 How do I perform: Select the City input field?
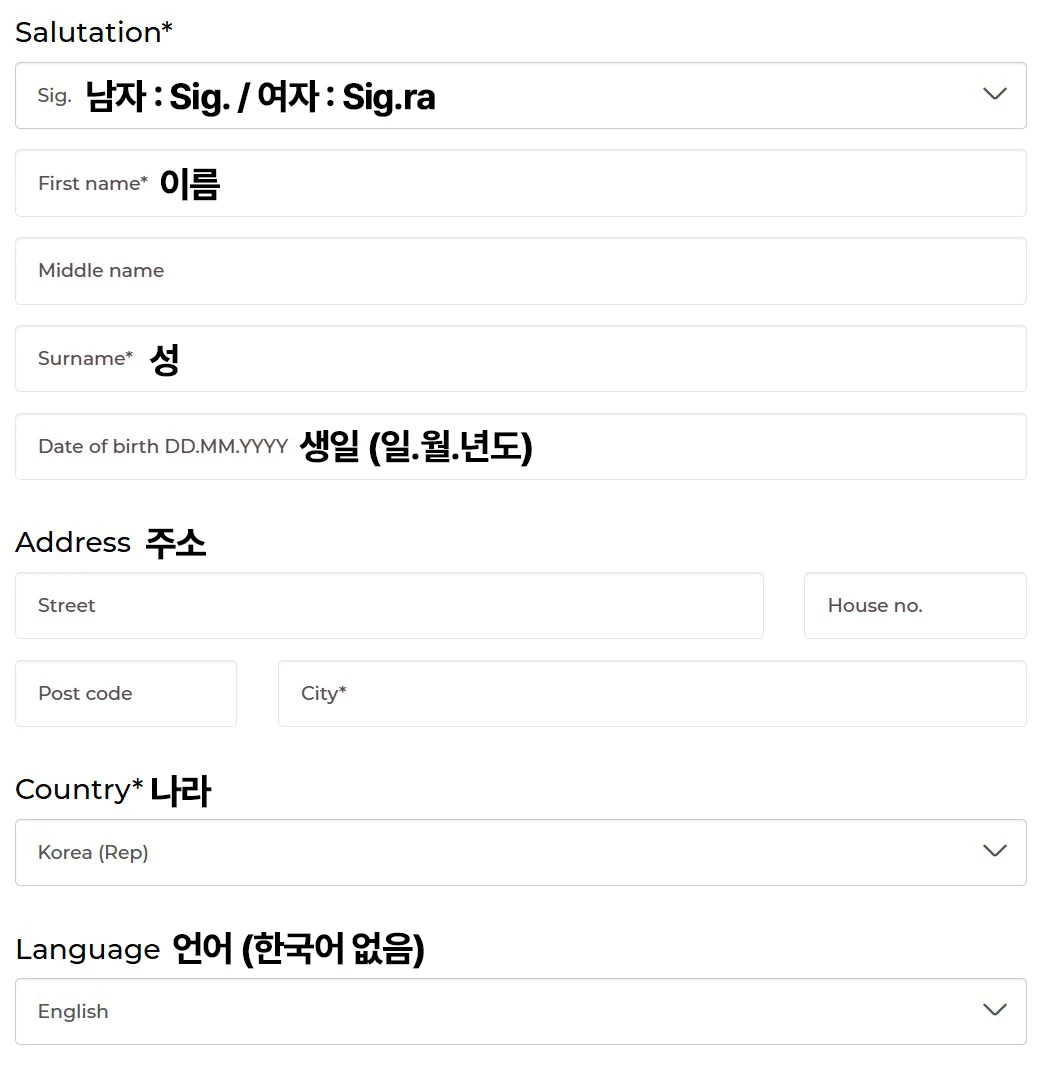(x=652, y=694)
